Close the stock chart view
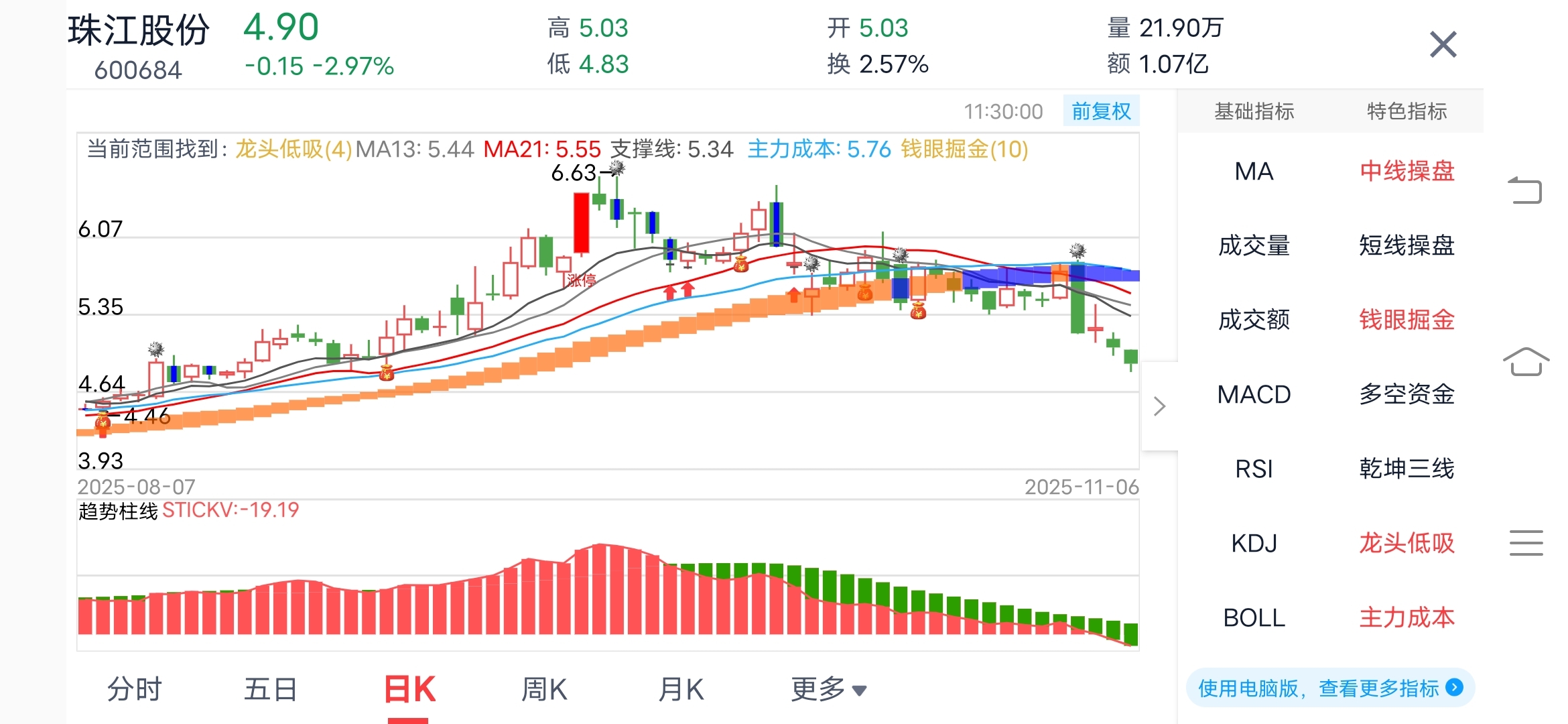This screenshot has height=724, width=1568. [1443, 45]
